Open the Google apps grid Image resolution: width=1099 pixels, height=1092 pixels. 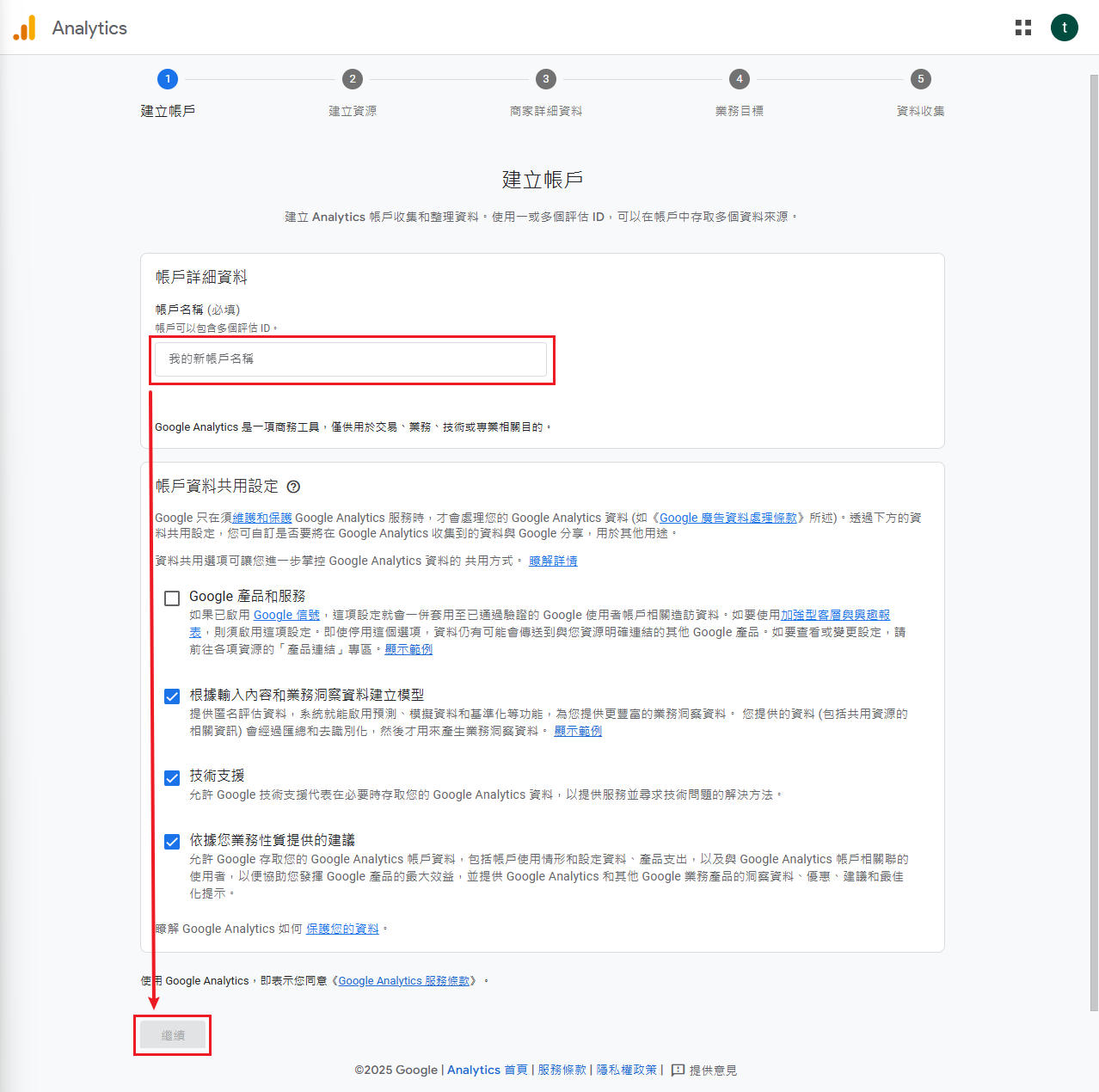click(x=1022, y=28)
